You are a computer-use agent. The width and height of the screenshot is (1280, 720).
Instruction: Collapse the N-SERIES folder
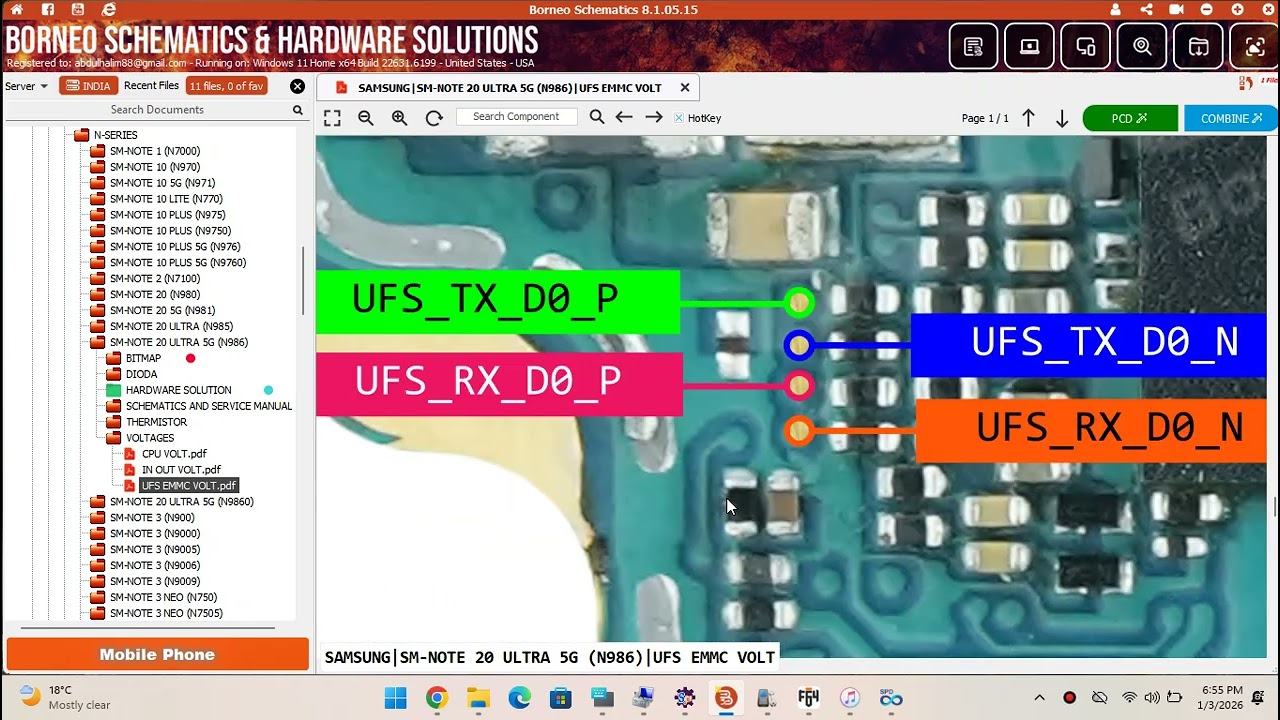pos(82,135)
